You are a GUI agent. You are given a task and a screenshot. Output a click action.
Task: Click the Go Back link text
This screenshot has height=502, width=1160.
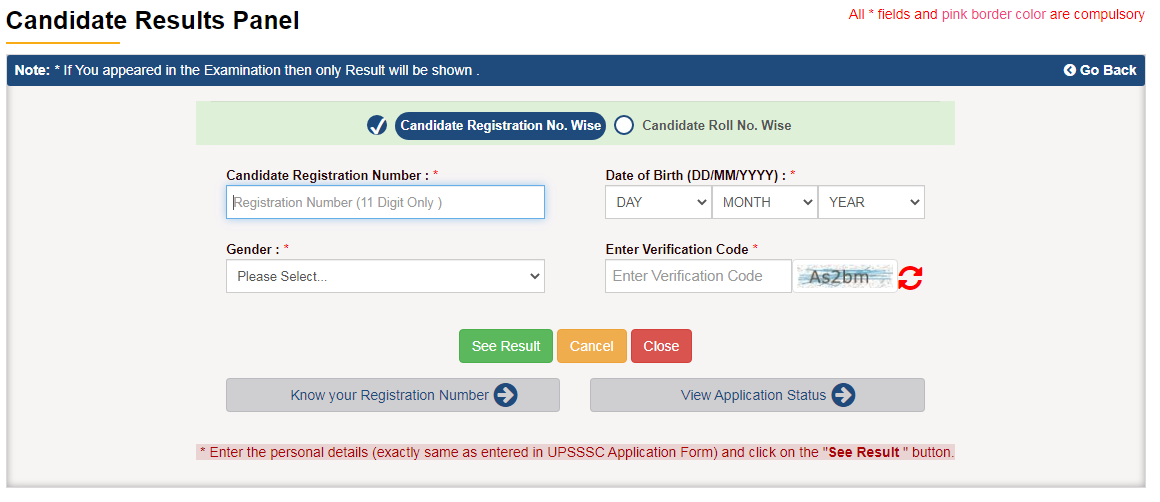tap(1108, 70)
